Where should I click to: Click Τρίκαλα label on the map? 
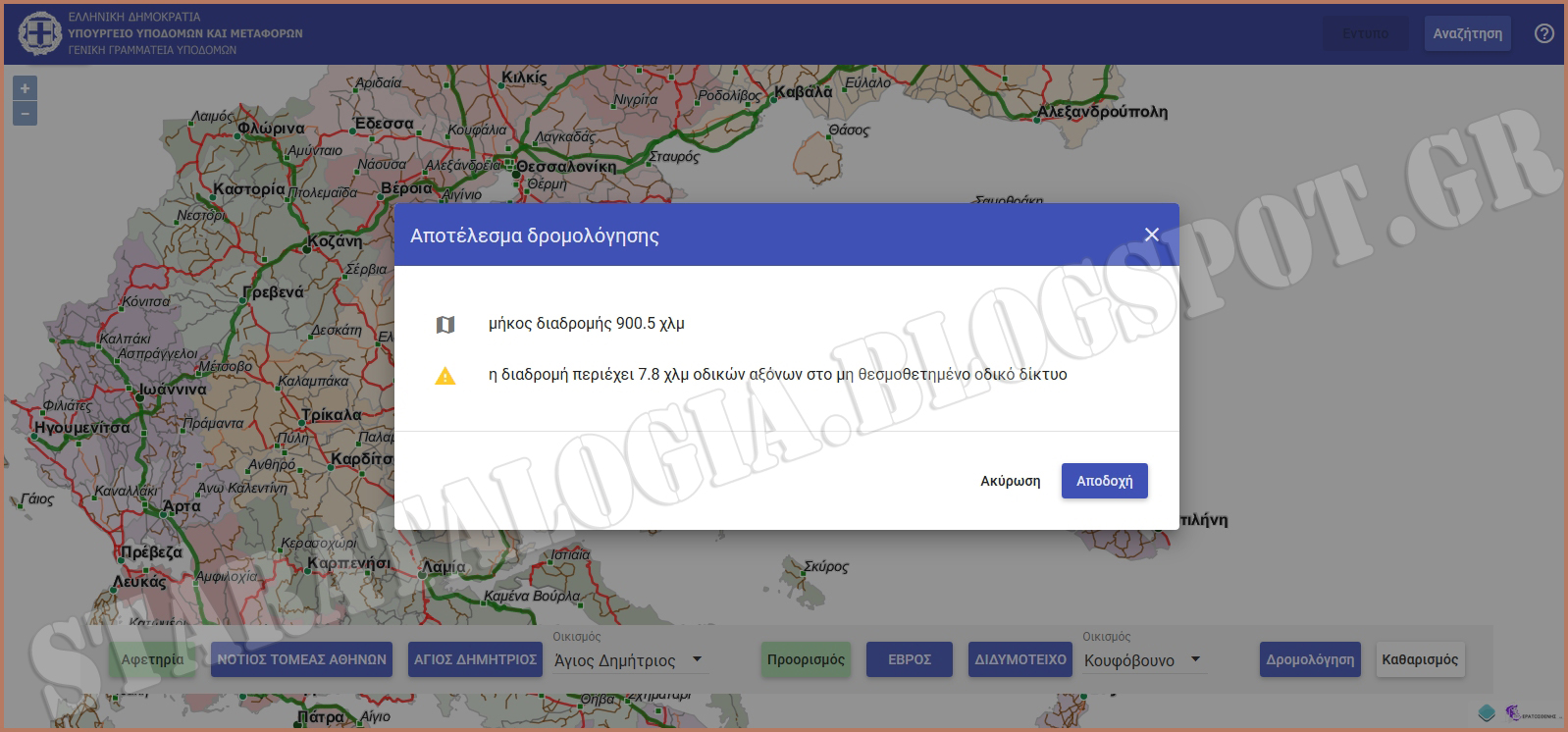(x=332, y=415)
